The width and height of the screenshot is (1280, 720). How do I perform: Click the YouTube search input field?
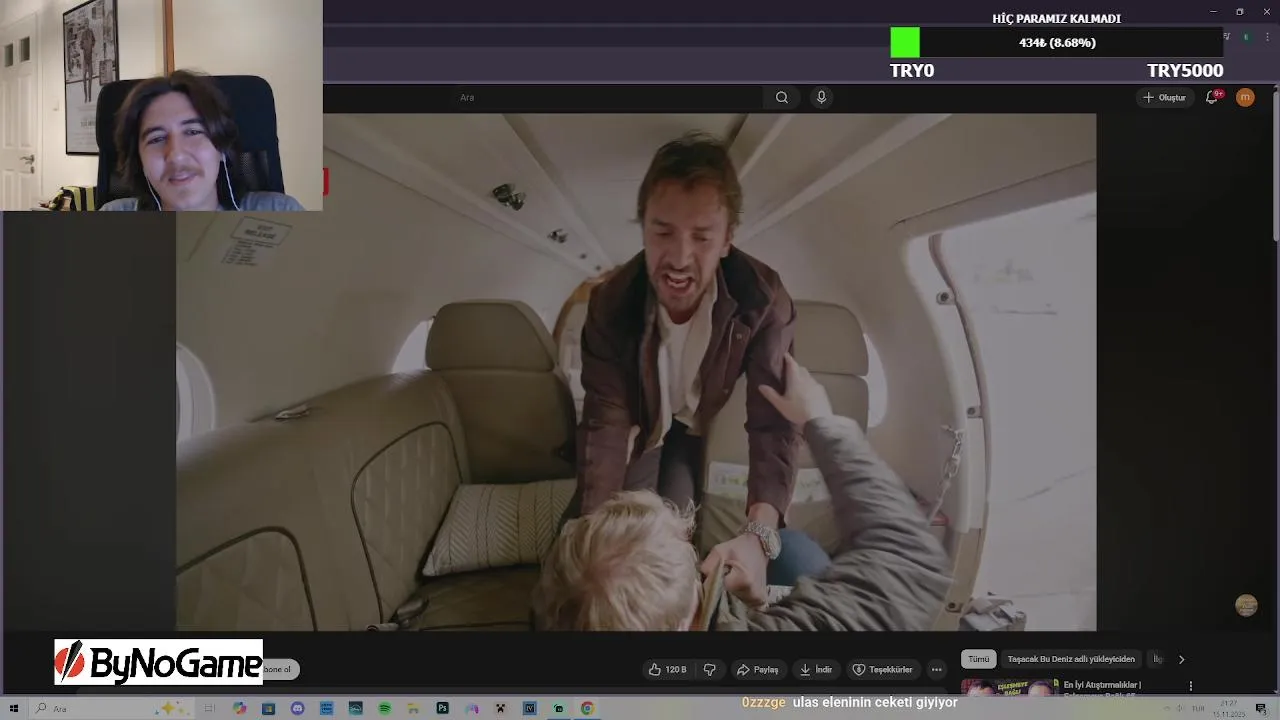click(x=608, y=97)
